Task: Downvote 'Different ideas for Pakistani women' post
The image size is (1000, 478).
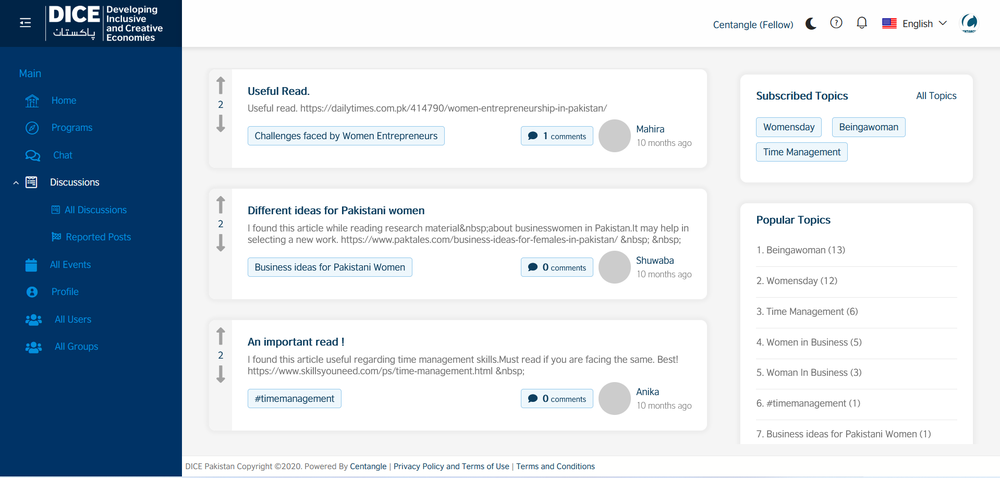Action: point(221,243)
